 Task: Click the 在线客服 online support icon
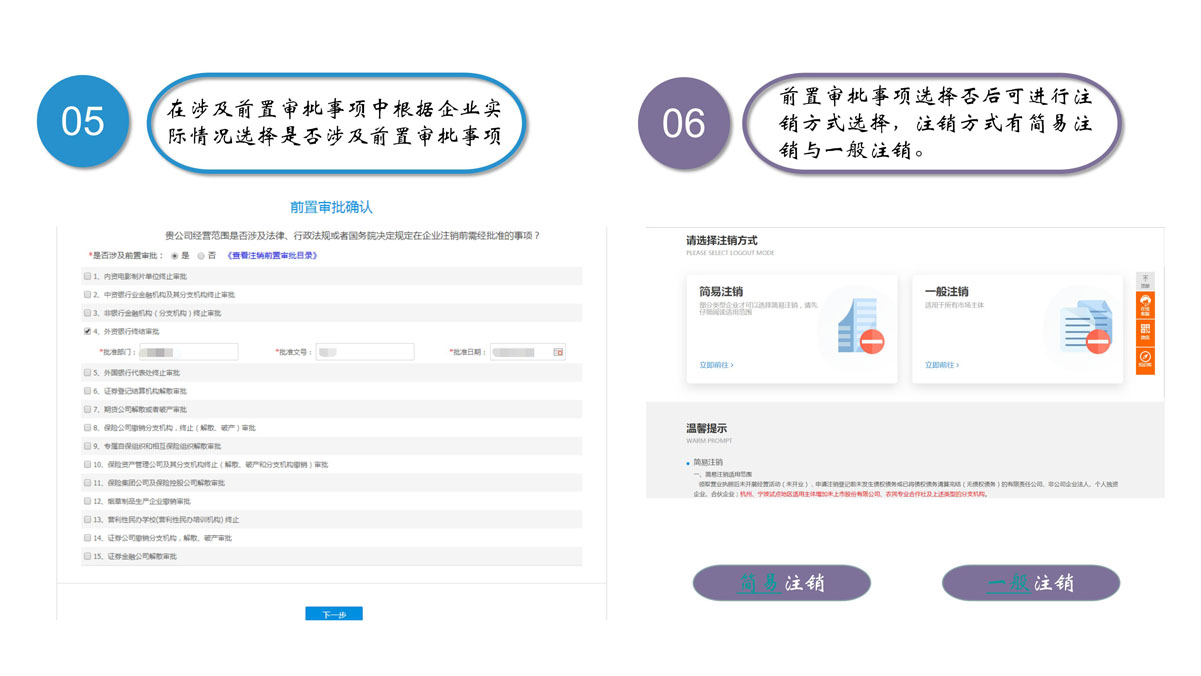pyautogui.click(x=1145, y=305)
